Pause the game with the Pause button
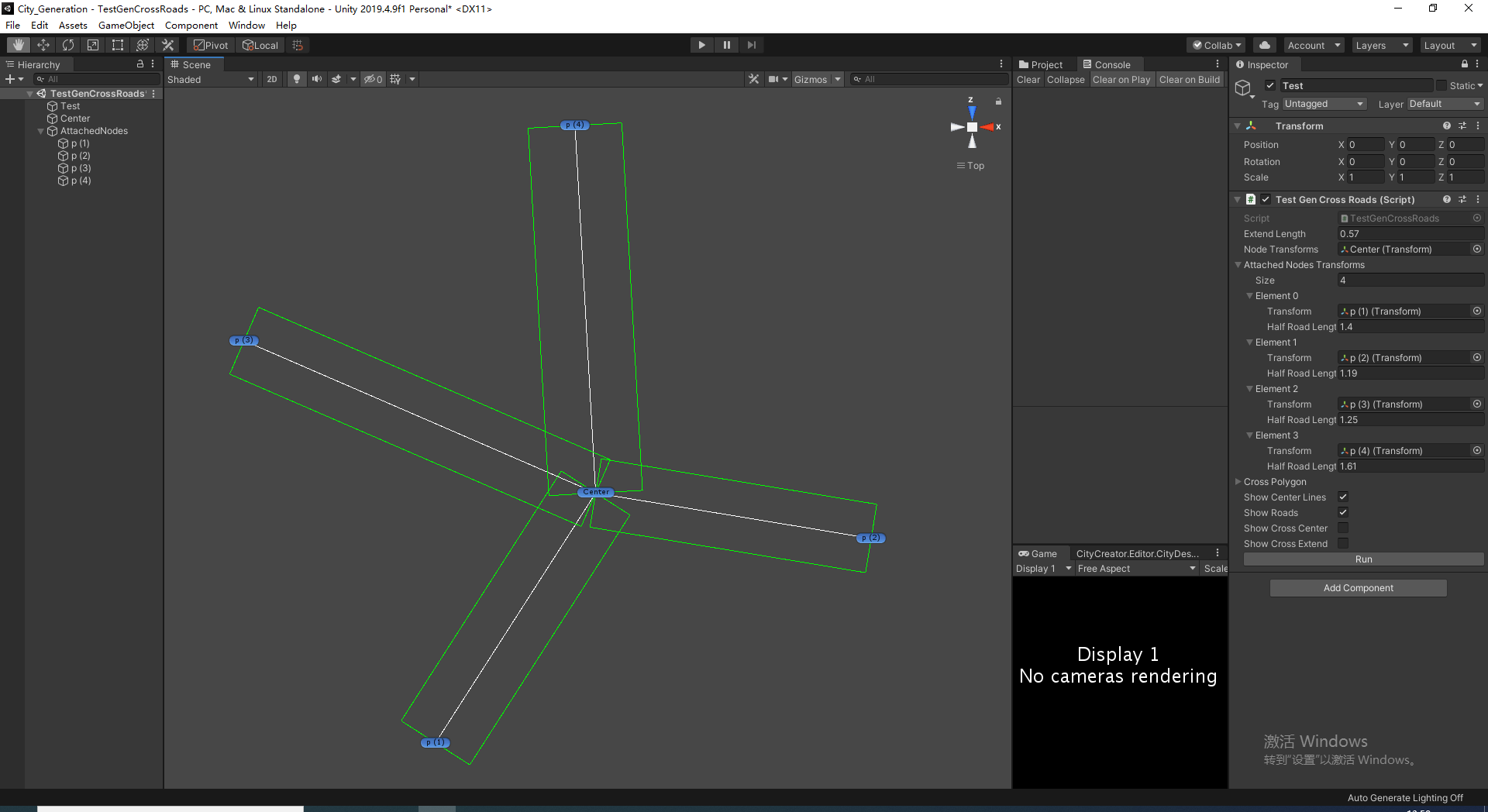Viewport: 1488px width, 812px height. point(726,44)
